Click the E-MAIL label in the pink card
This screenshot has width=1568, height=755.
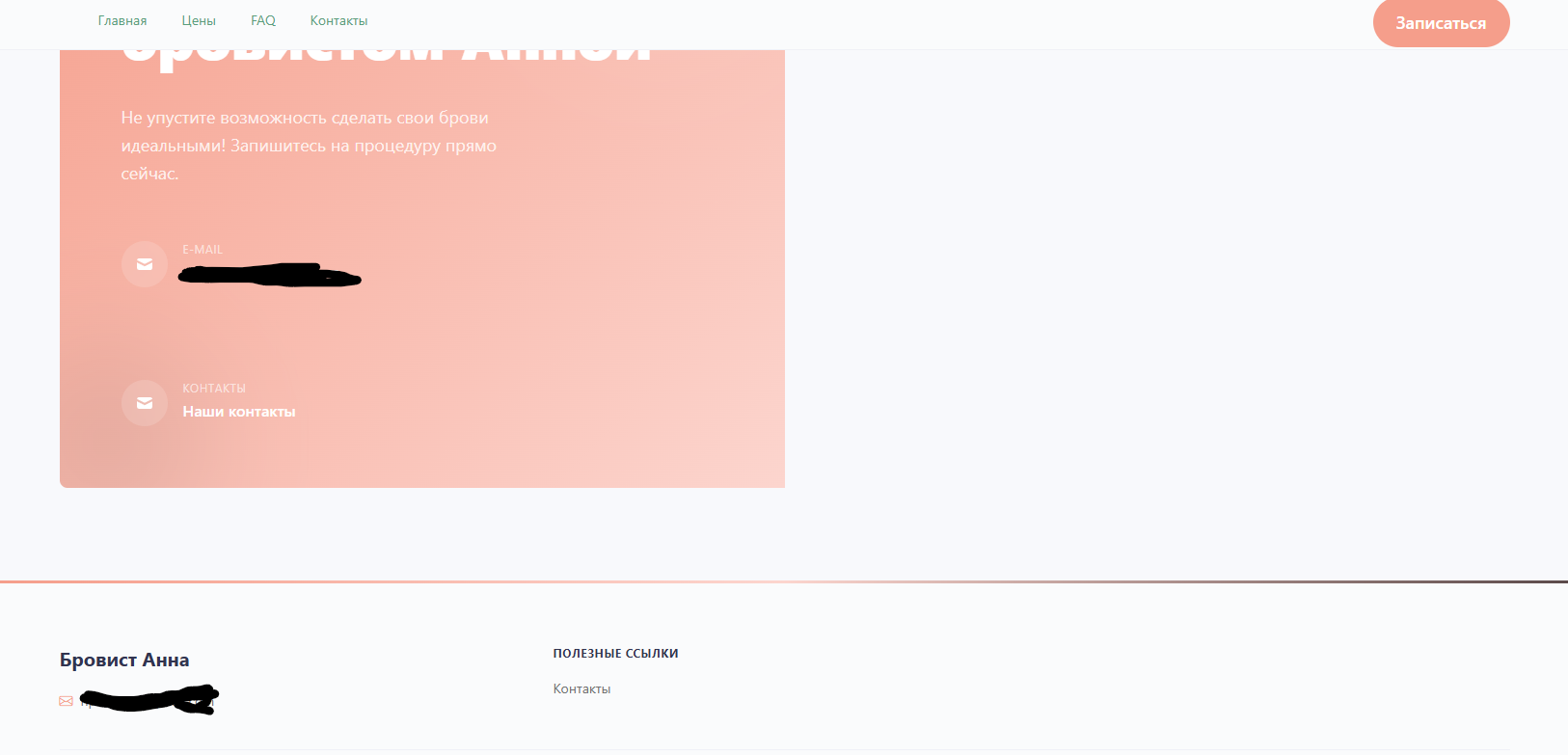pos(203,250)
